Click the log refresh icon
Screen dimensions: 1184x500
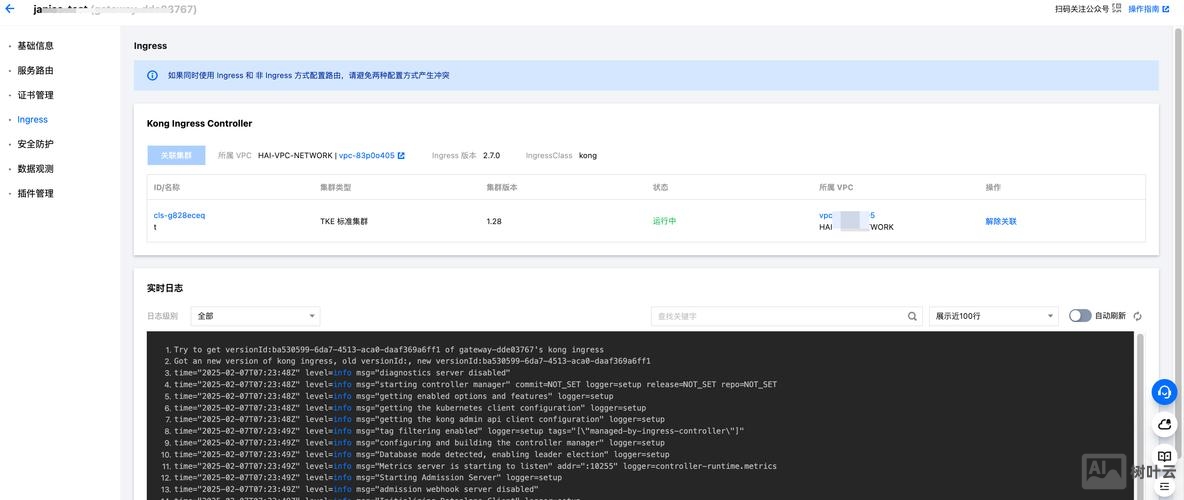coord(1138,316)
